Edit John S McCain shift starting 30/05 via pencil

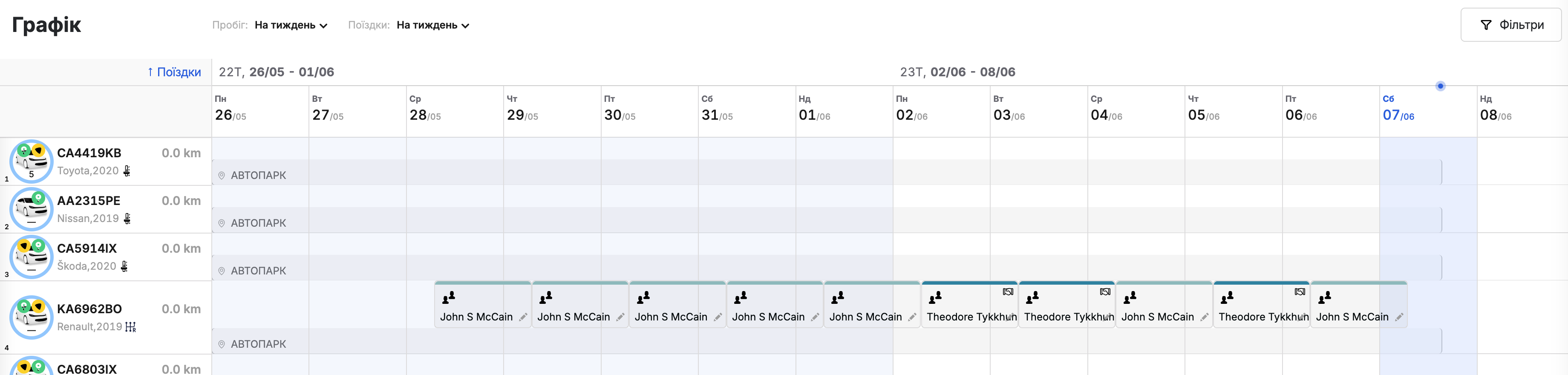(718, 317)
